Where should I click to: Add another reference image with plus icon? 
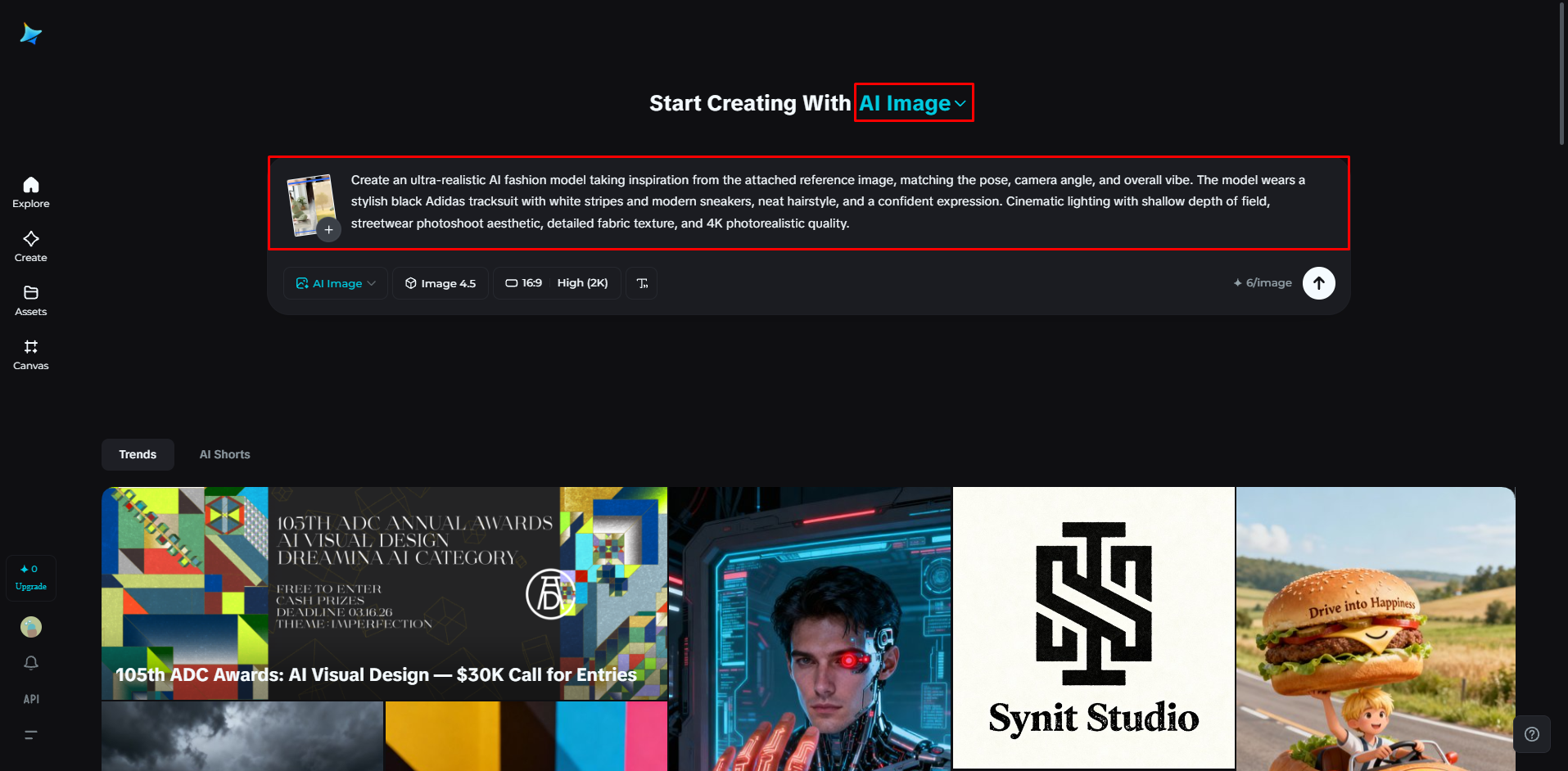pos(328,230)
